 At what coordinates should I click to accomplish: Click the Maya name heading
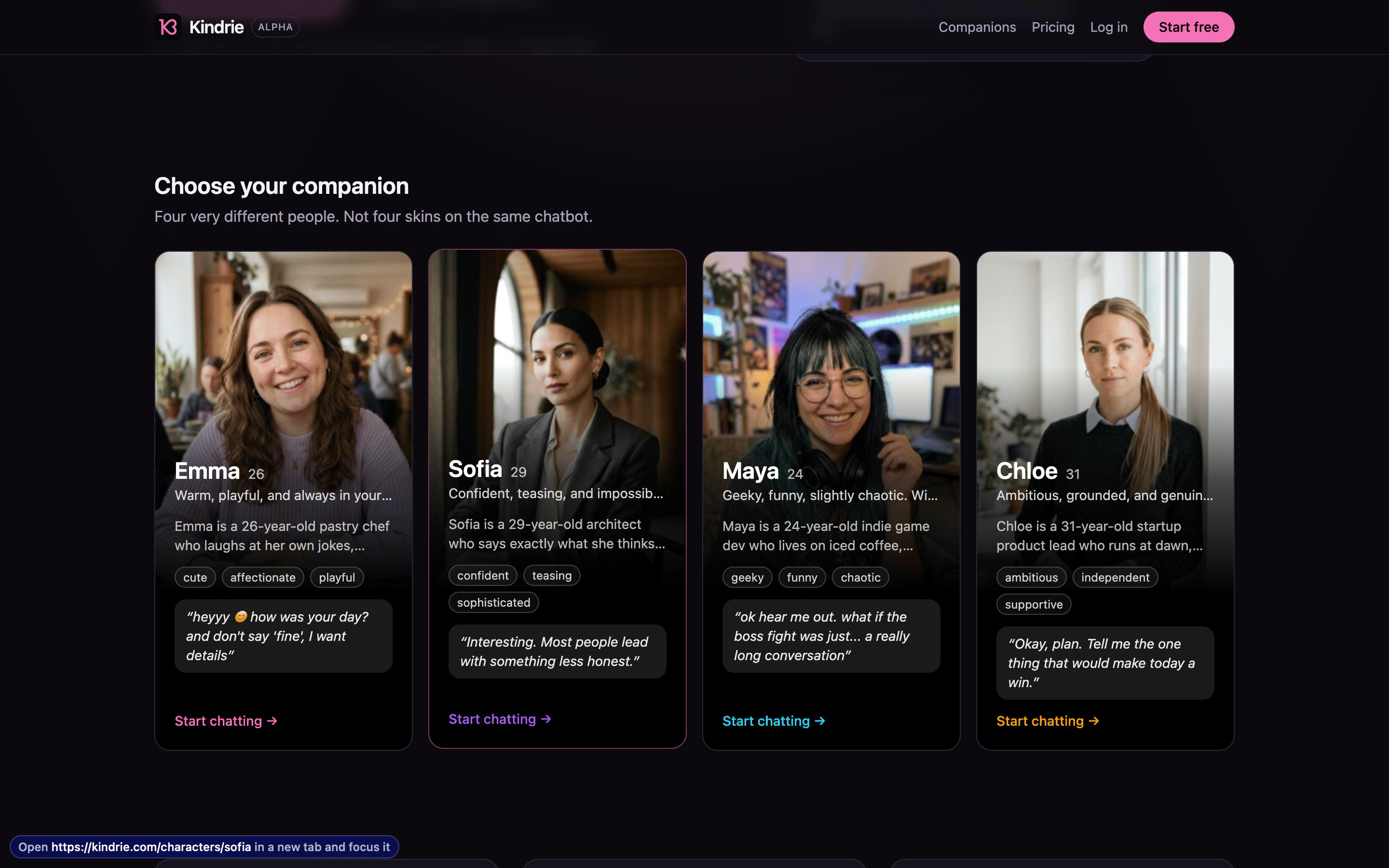(751, 471)
